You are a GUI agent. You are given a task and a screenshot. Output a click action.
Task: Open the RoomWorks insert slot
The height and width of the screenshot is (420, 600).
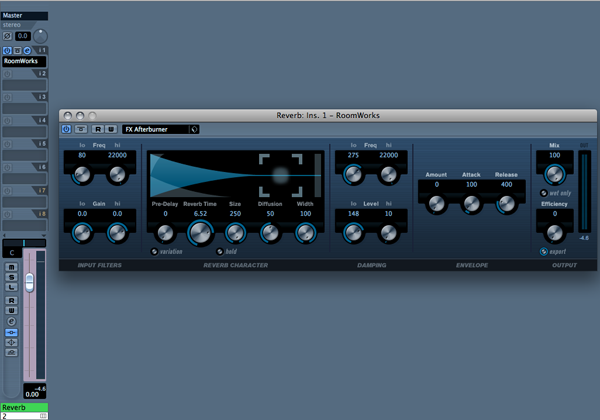(24, 61)
